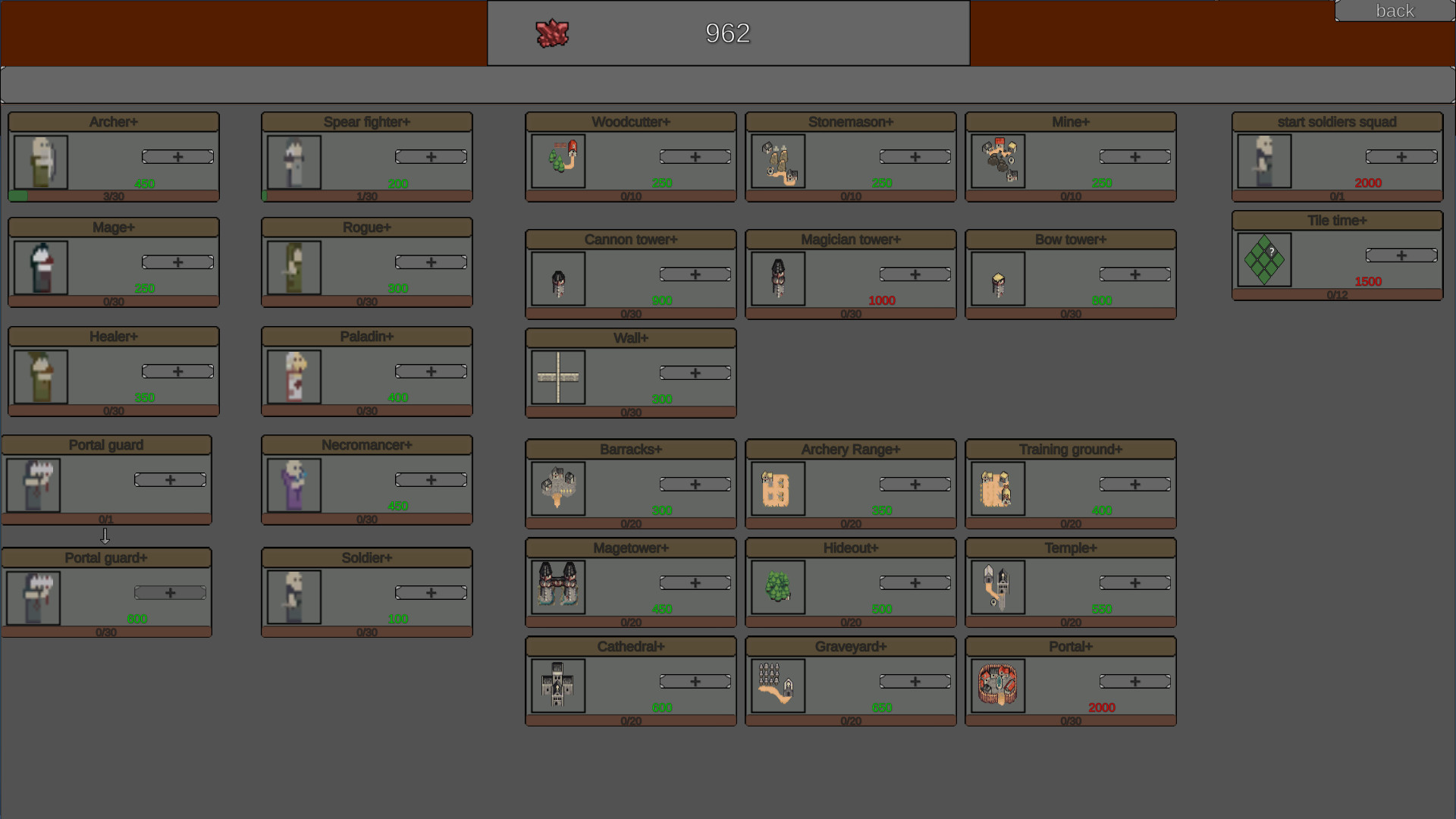
Task: Click the Necromancer portrait icon
Action: pos(294,485)
